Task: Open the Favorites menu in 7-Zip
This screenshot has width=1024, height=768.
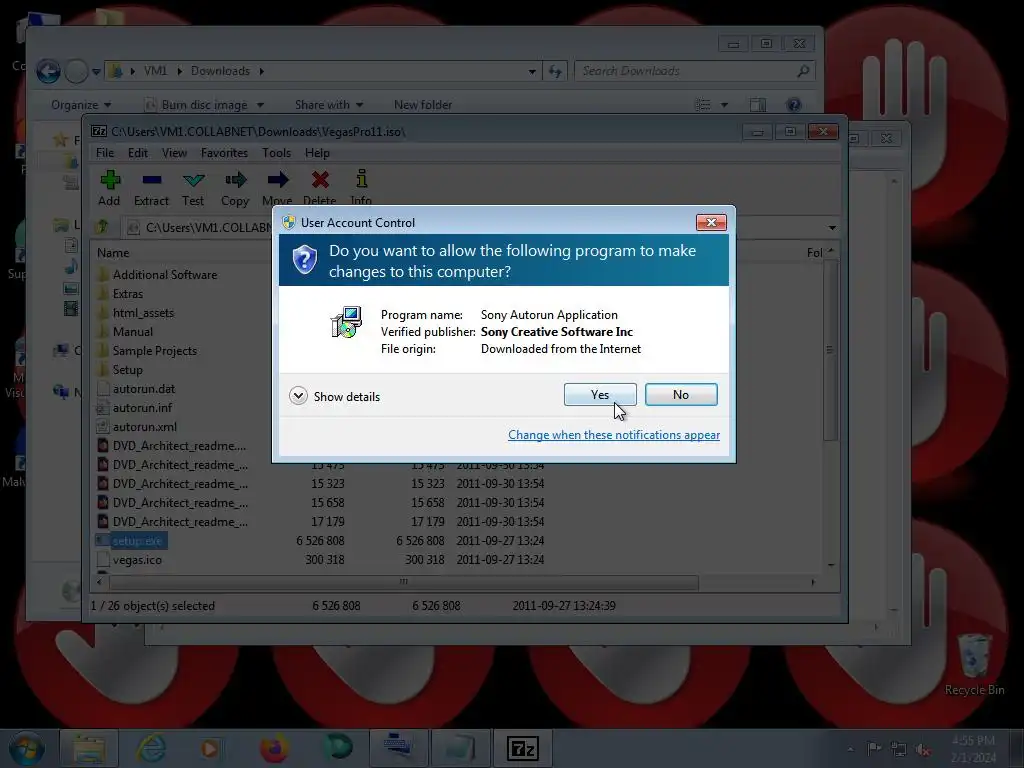Action: pos(225,153)
